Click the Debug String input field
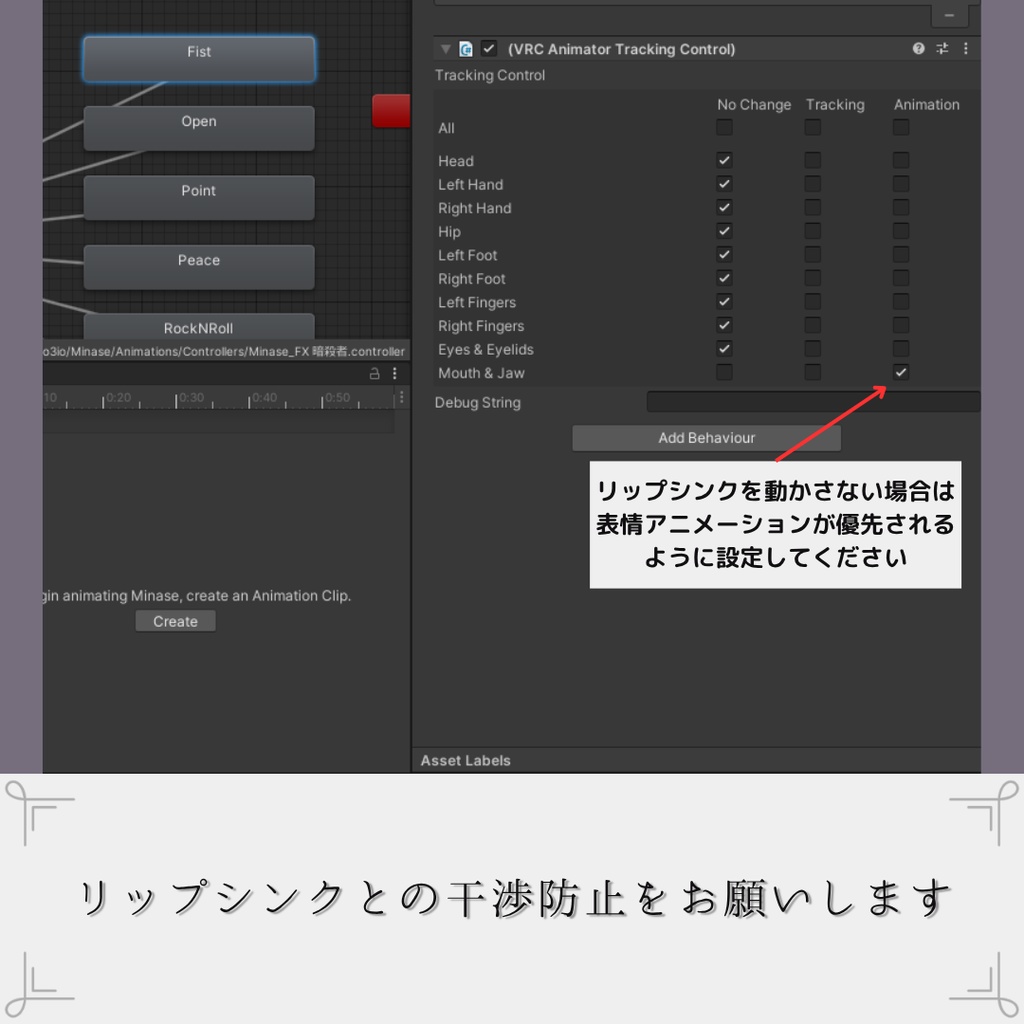This screenshot has height=1024, width=1024. pos(813,402)
